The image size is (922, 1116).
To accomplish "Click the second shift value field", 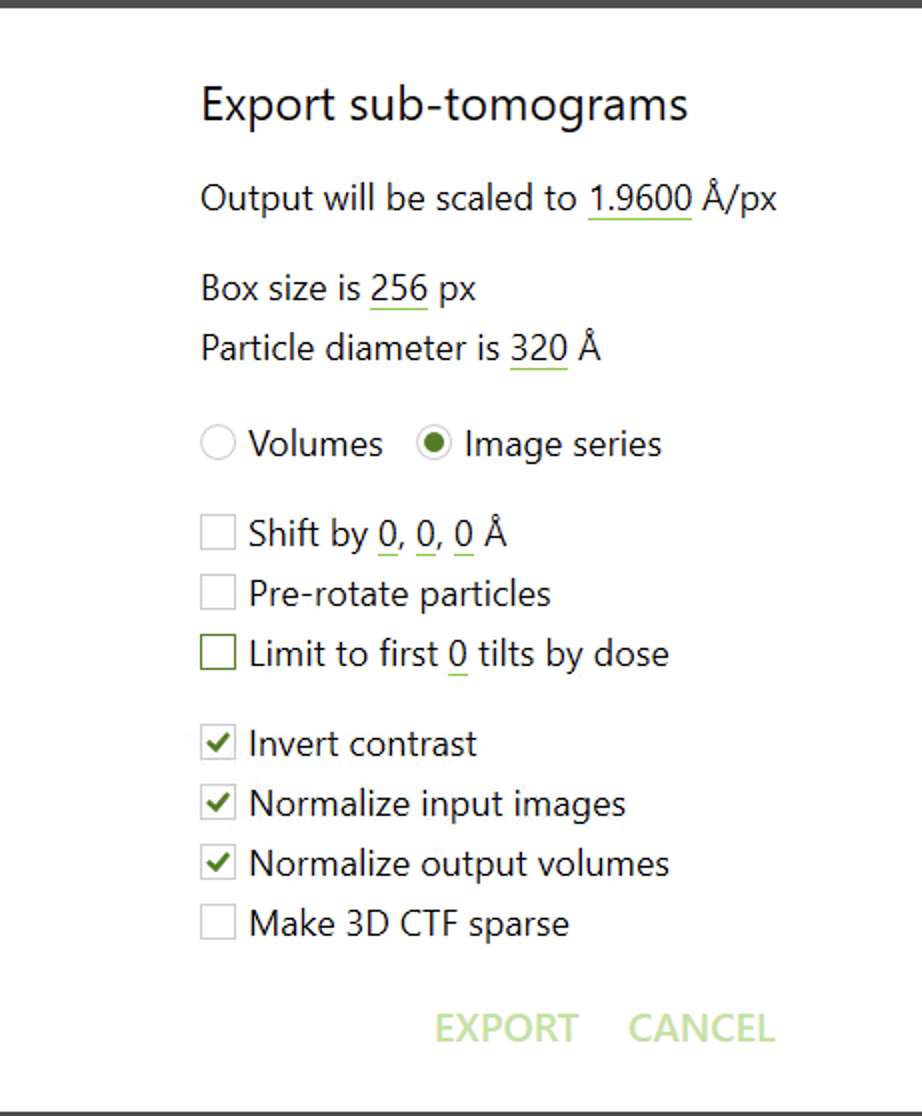I will [425, 535].
